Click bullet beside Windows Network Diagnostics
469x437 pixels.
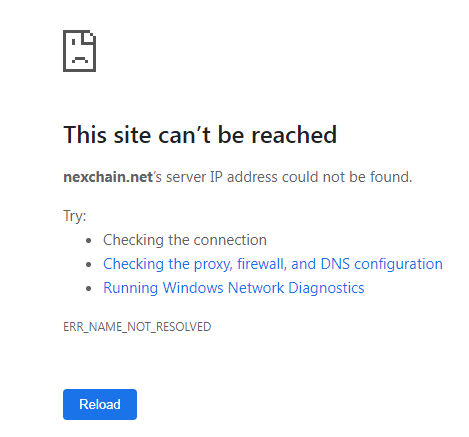point(88,289)
